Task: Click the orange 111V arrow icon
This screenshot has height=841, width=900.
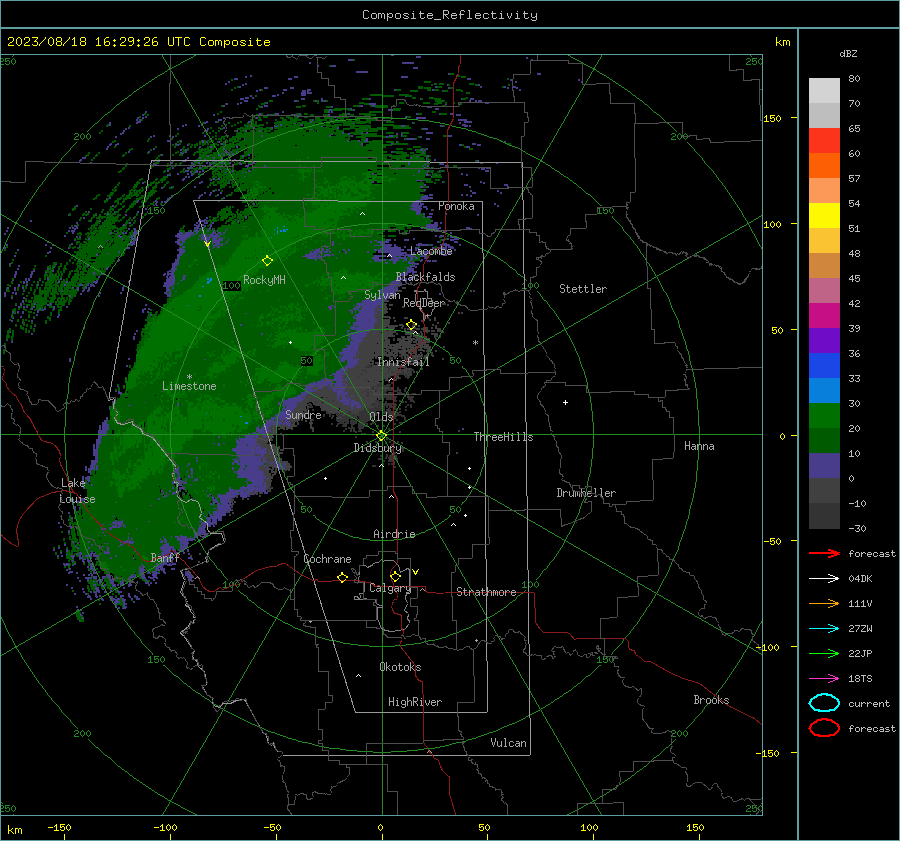Action: click(824, 603)
